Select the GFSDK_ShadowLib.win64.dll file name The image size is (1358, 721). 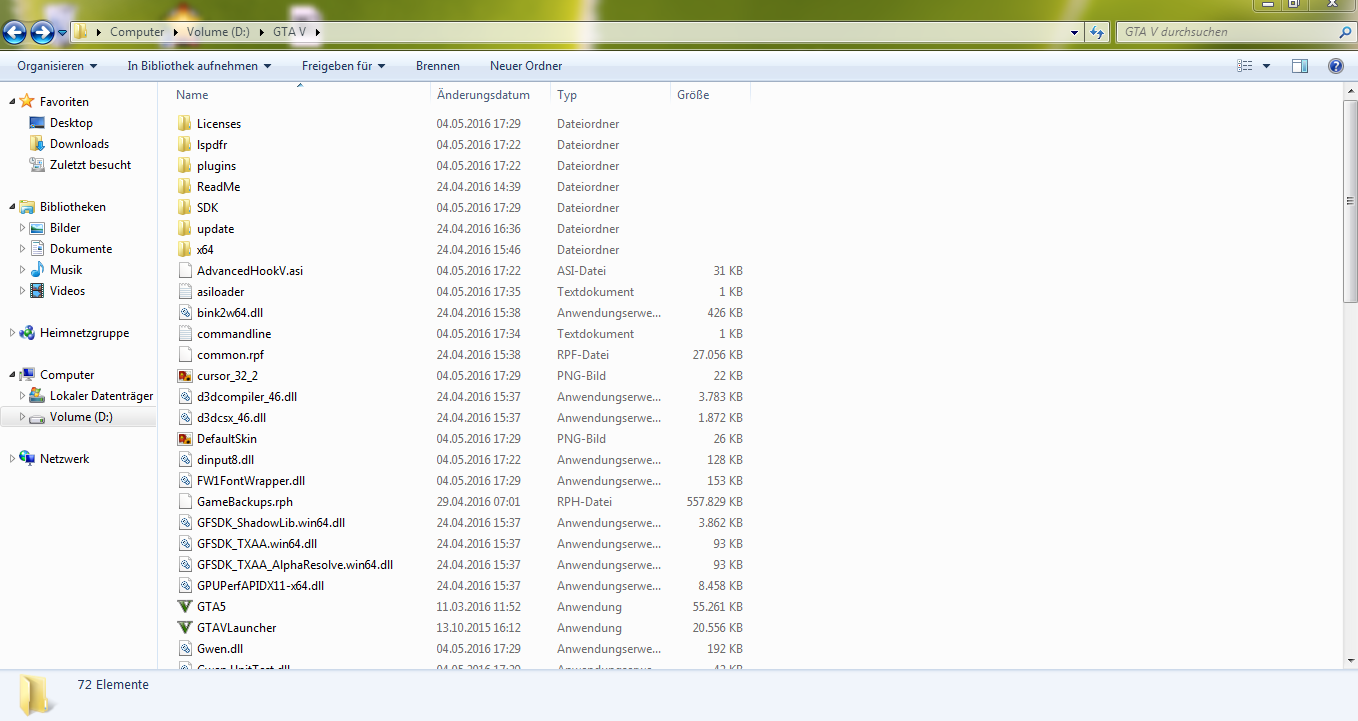tap(271, 523)
